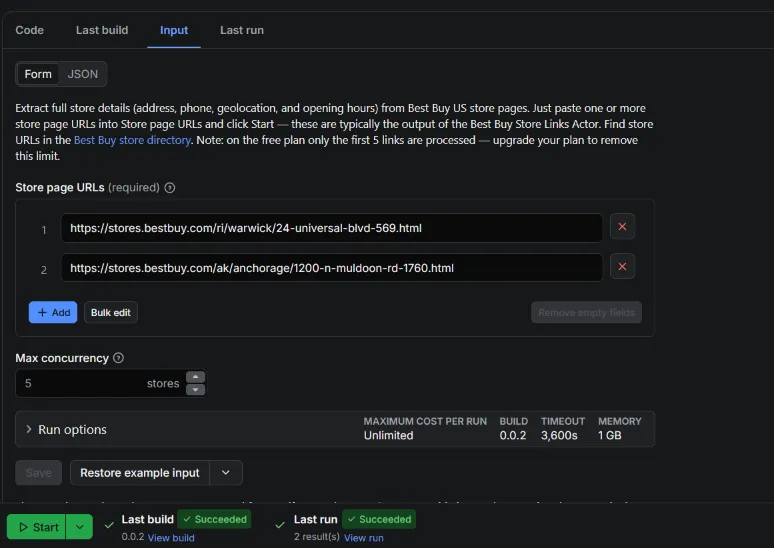Screen dimensions: 774x548
Task: Decrease the max concurrency value with down arrow
Action: [x=195, y=390]
